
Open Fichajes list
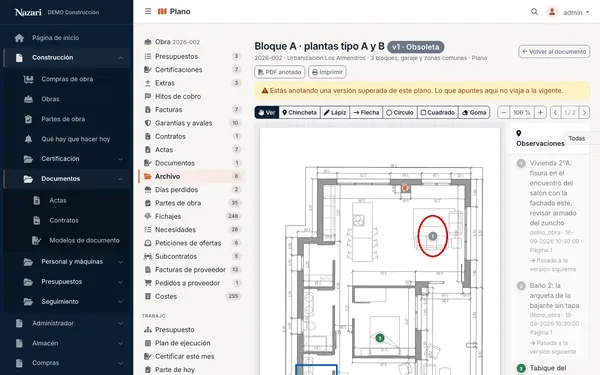point(191,216)
